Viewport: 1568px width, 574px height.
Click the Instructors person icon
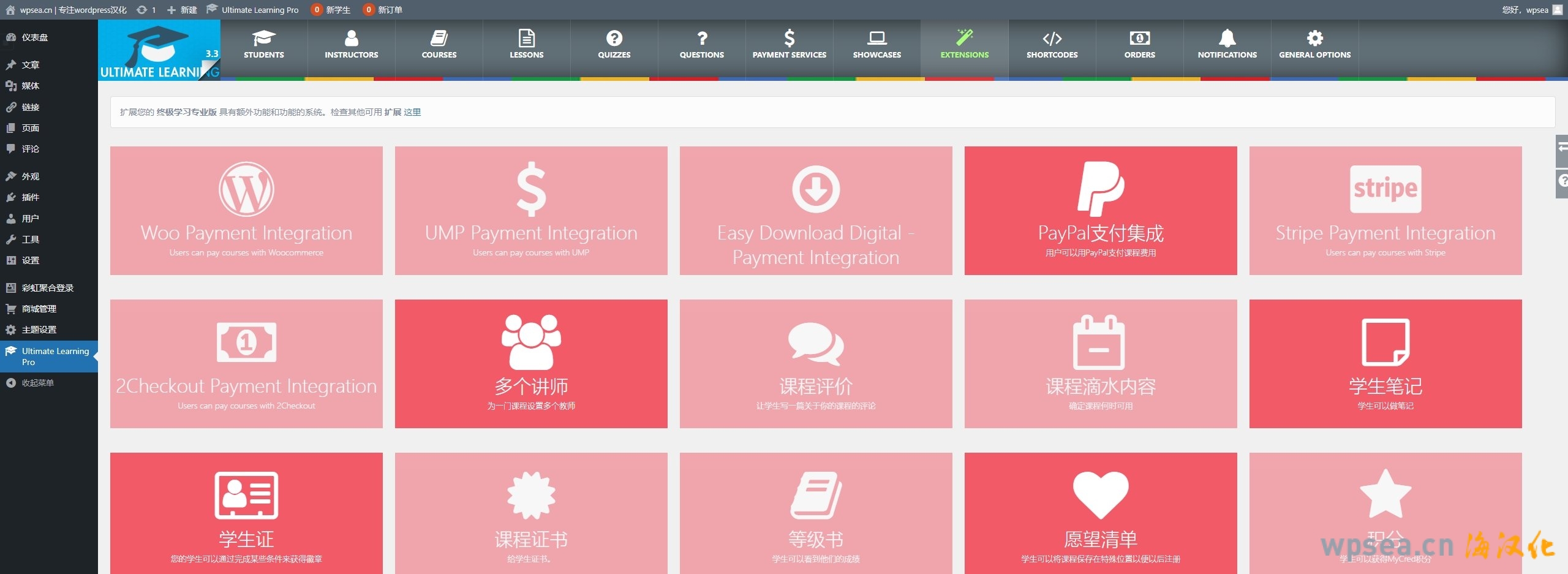[x=351, y=38]
